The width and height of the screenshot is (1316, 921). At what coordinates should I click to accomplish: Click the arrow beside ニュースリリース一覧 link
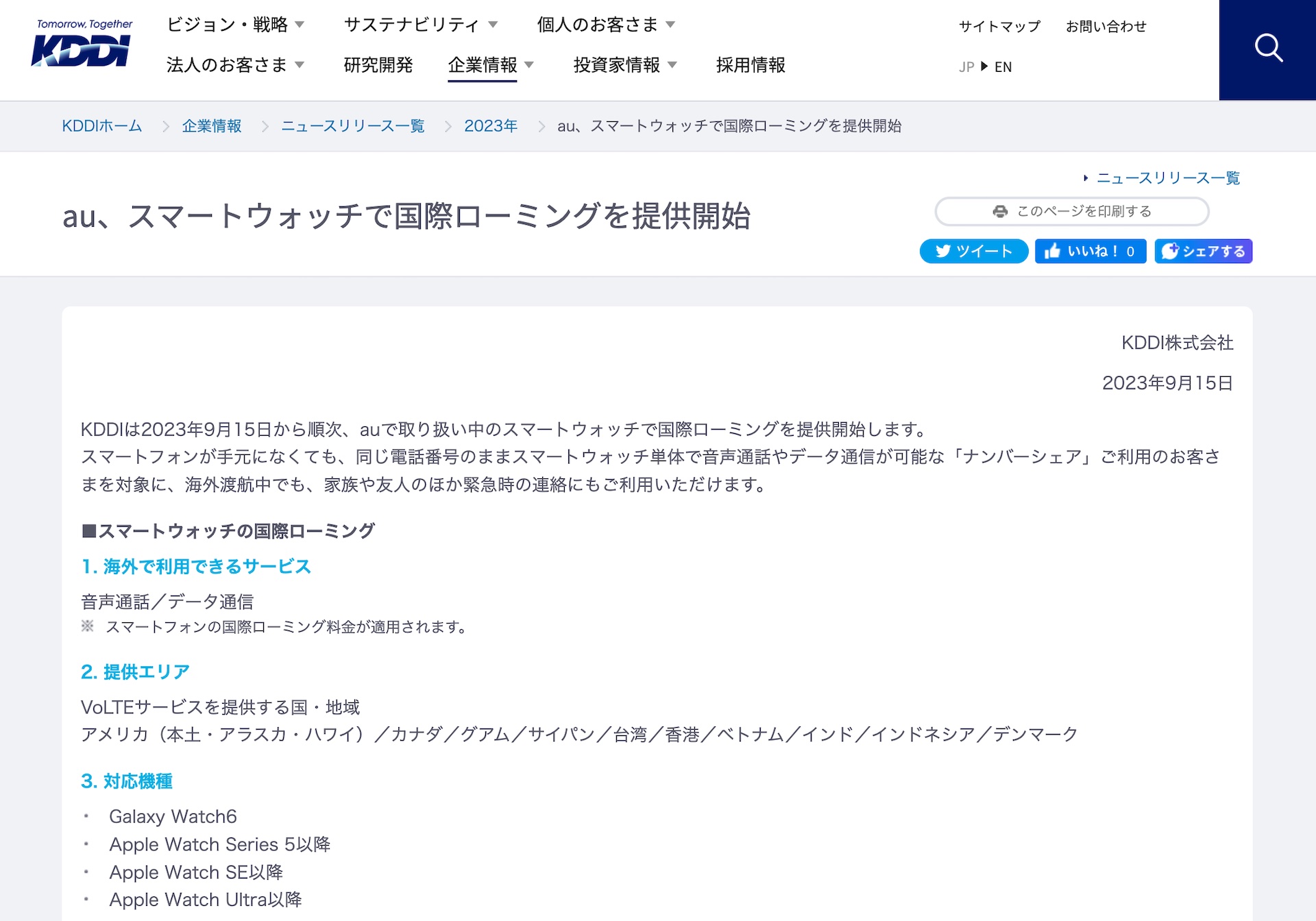1086,178
